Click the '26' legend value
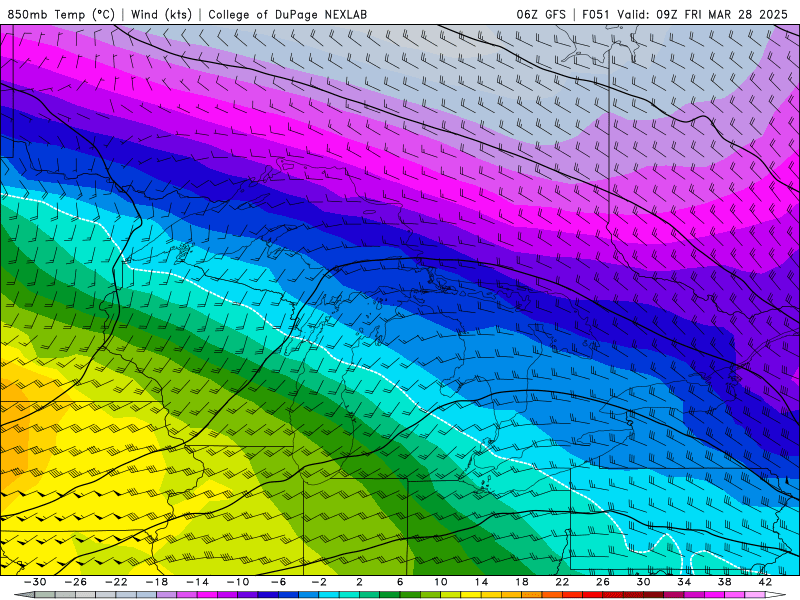The image size is (800, 600). (602, 582)
